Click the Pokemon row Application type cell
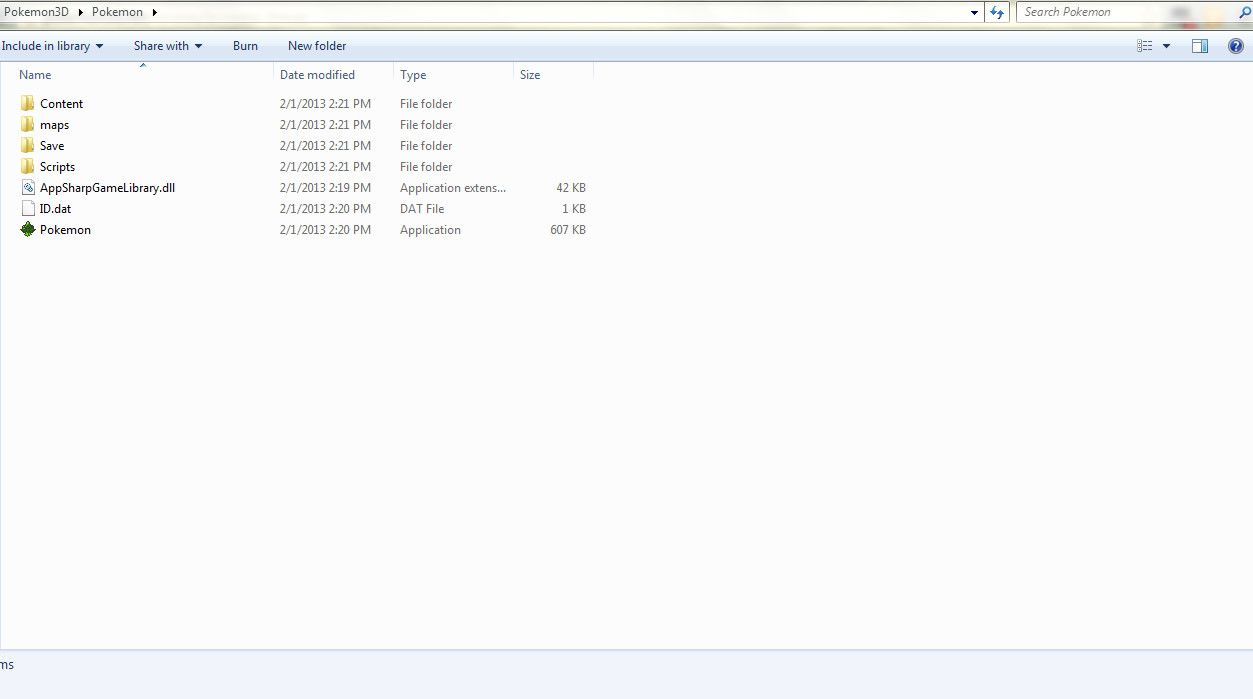 430,230
